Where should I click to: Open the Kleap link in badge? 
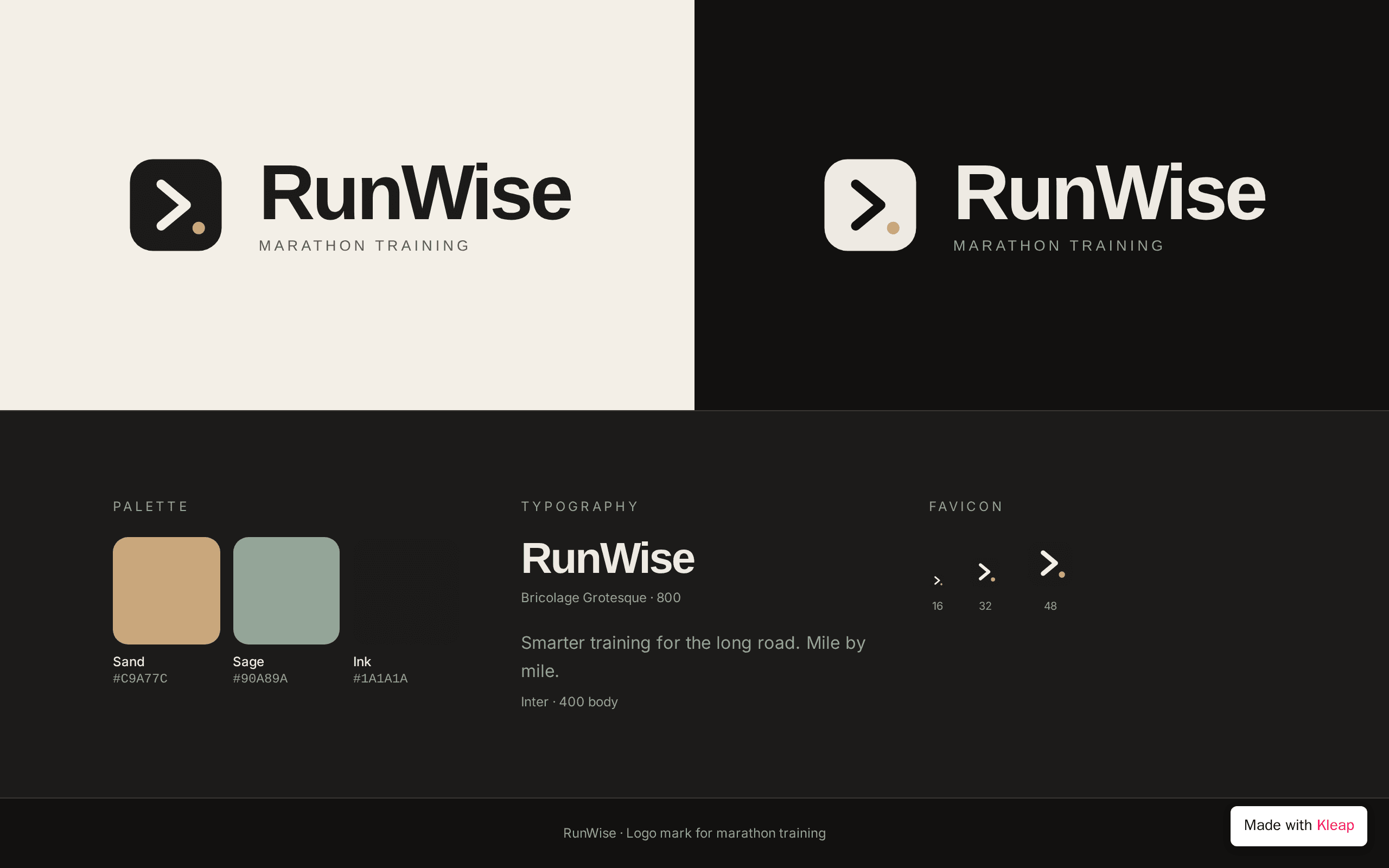coord(1335,825)
